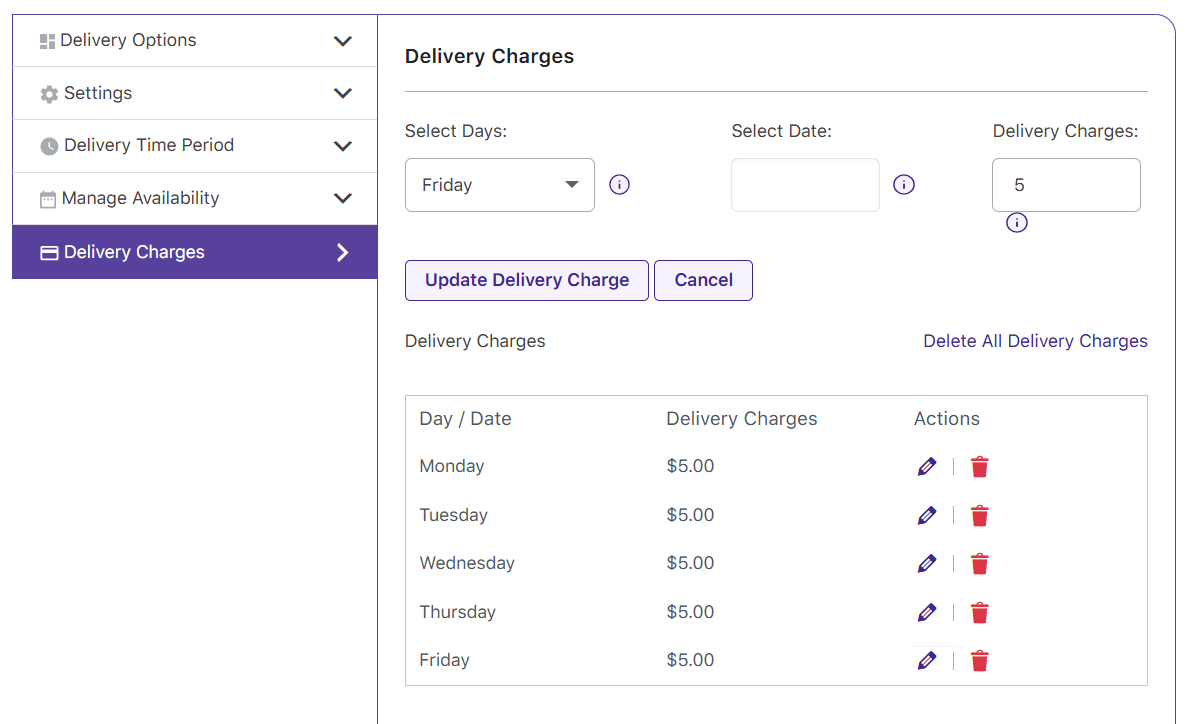Click the clock icon beside Delivery Time Period
The height and width of the screenshot is (724, 1188).
click(x=47, y=146)
